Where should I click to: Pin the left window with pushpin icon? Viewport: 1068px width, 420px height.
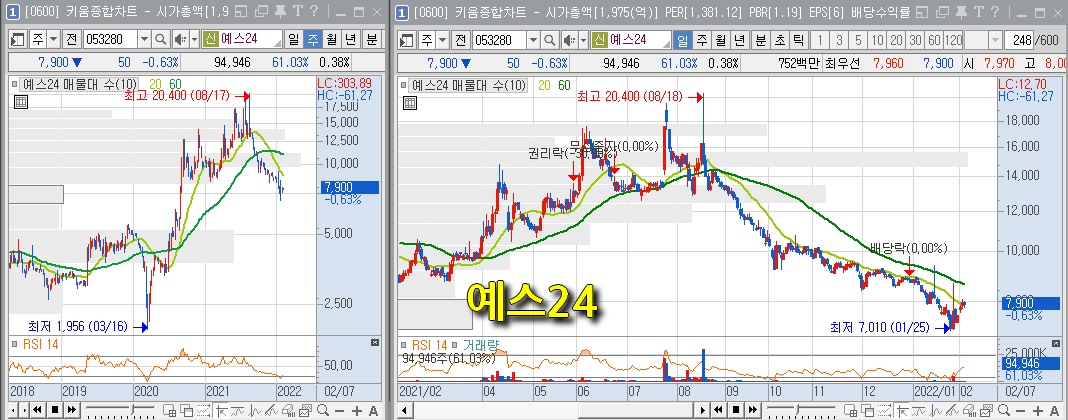click(280, 11)
